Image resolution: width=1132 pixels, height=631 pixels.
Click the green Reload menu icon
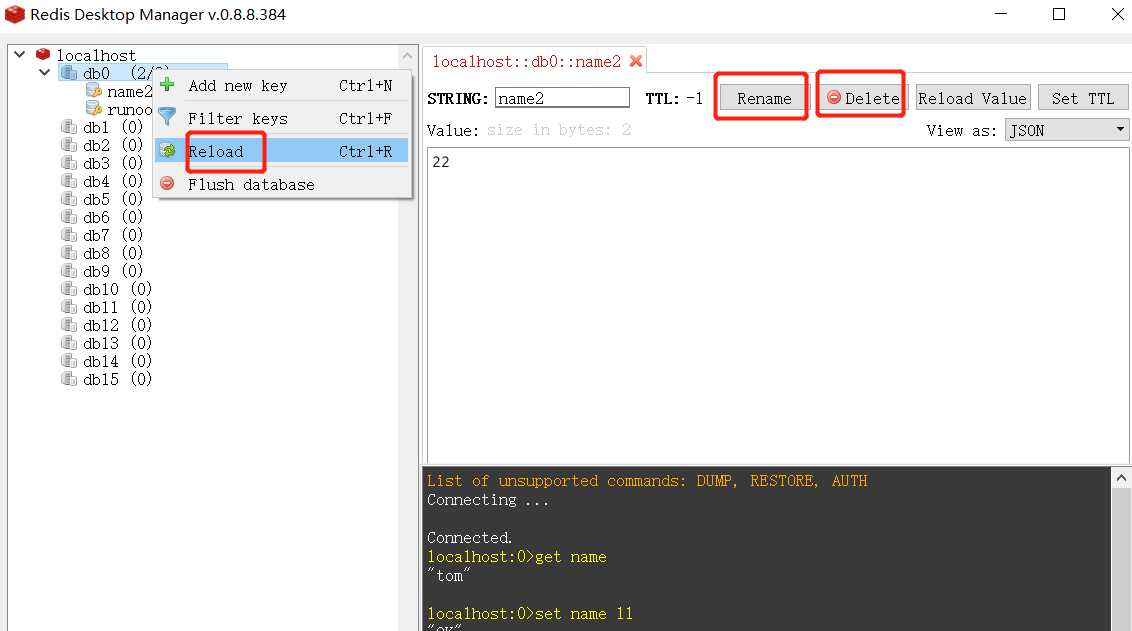(x=167, y=150)
